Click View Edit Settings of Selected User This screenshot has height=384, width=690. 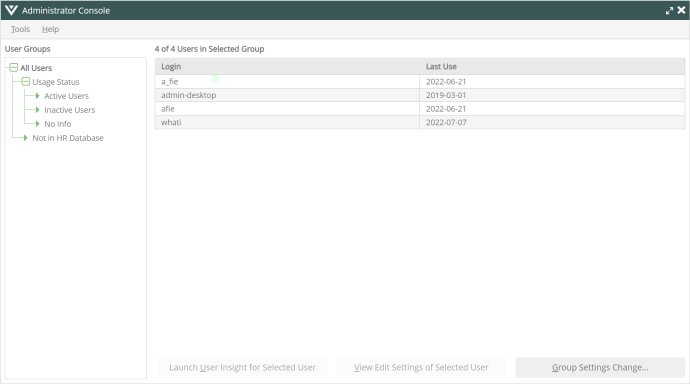421,367
